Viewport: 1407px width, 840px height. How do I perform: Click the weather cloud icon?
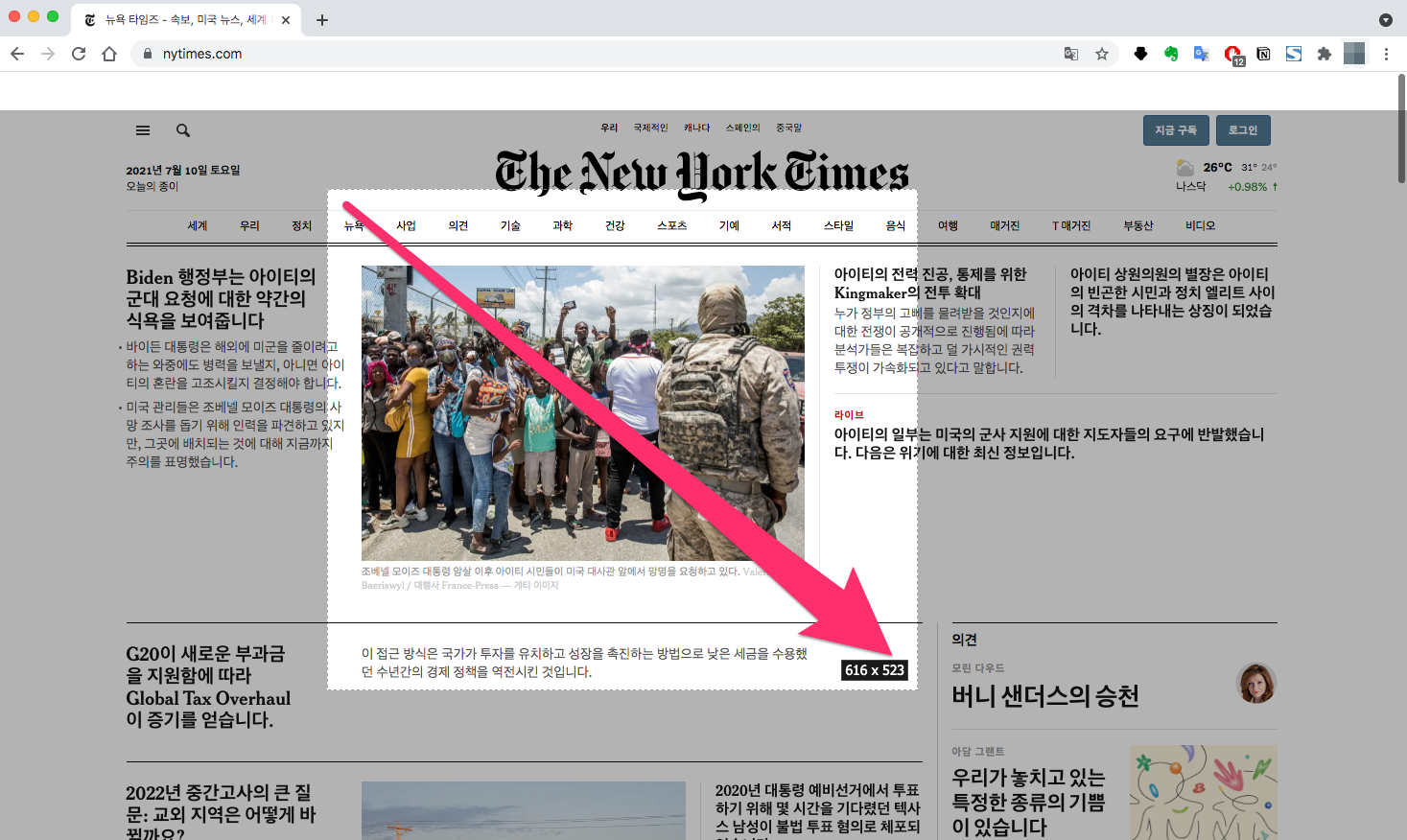tap(1185, 168)
